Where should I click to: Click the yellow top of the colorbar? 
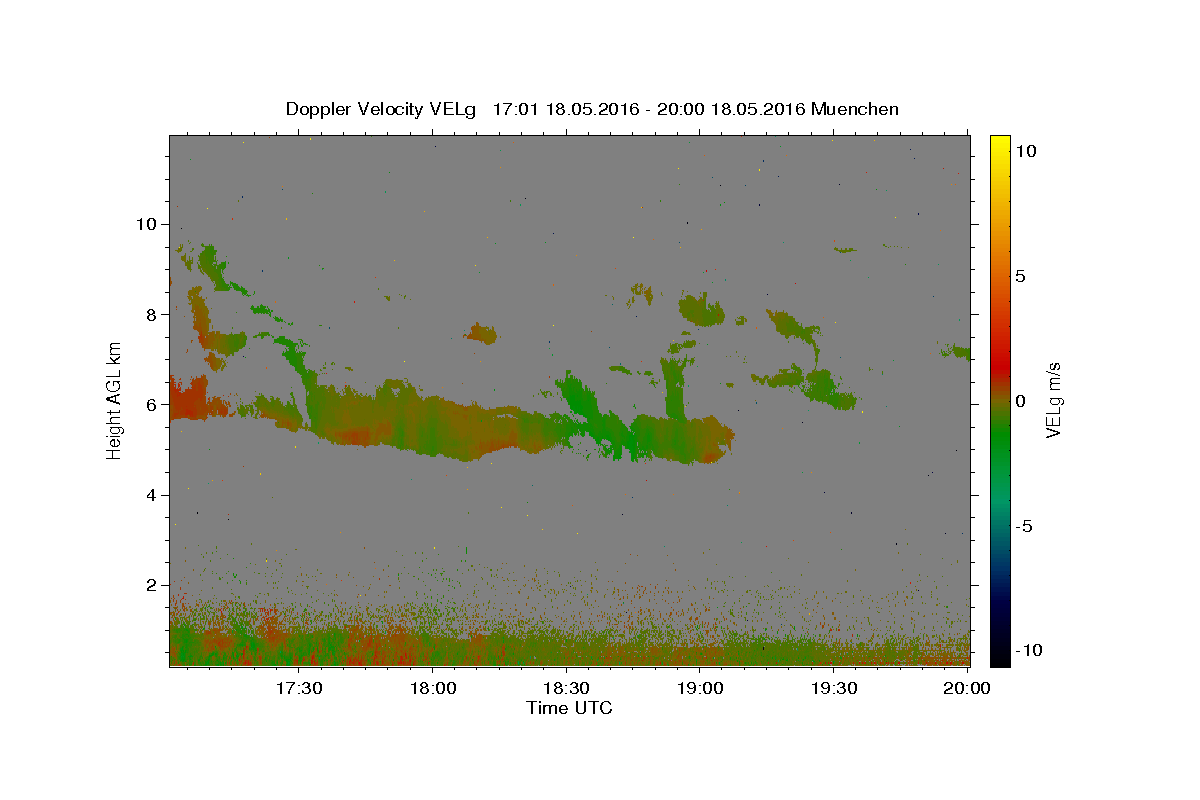(1000, 144)
